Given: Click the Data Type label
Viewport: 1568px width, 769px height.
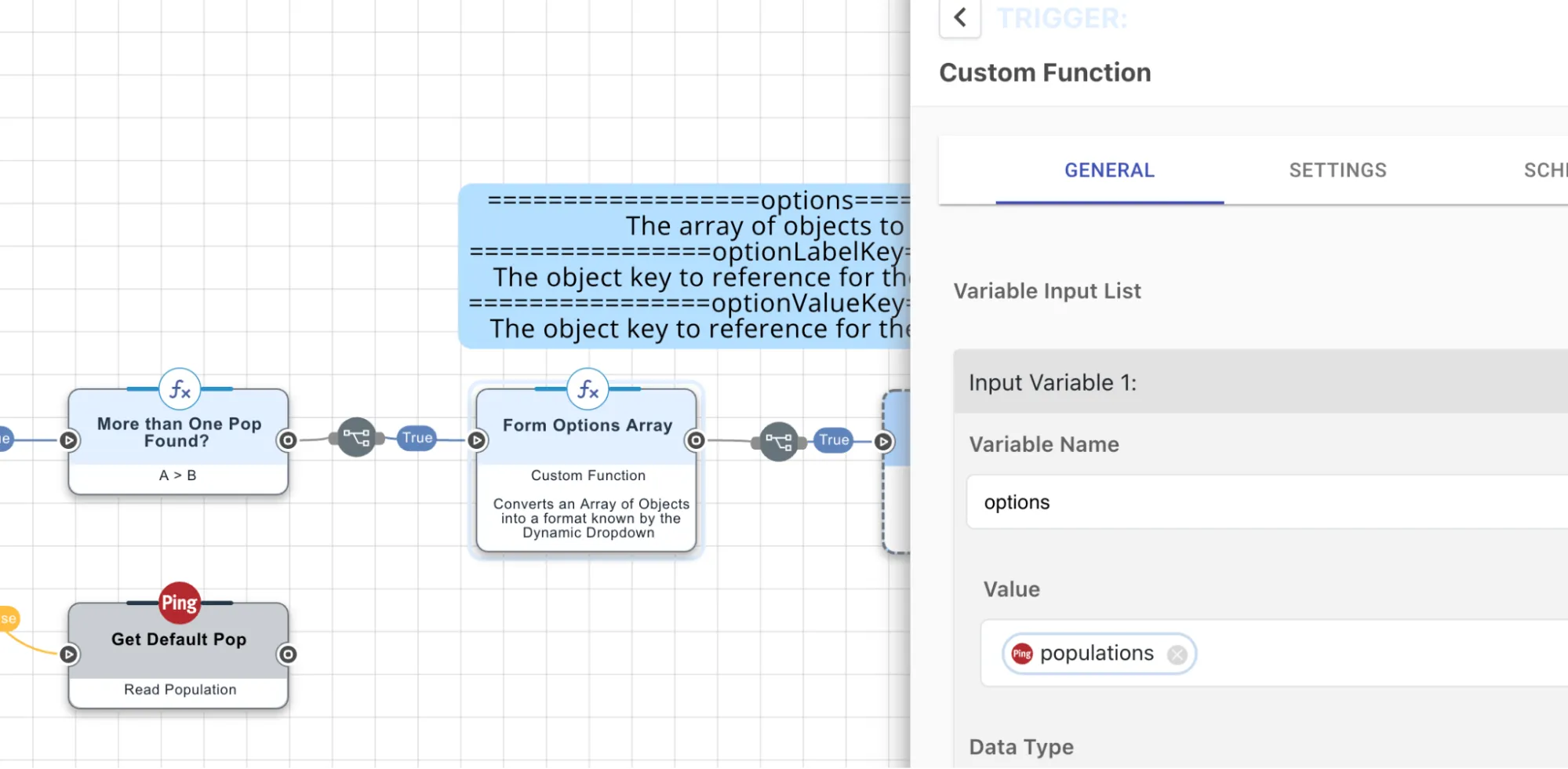Looking at the screenshot, I should (x=1021, y=747).
